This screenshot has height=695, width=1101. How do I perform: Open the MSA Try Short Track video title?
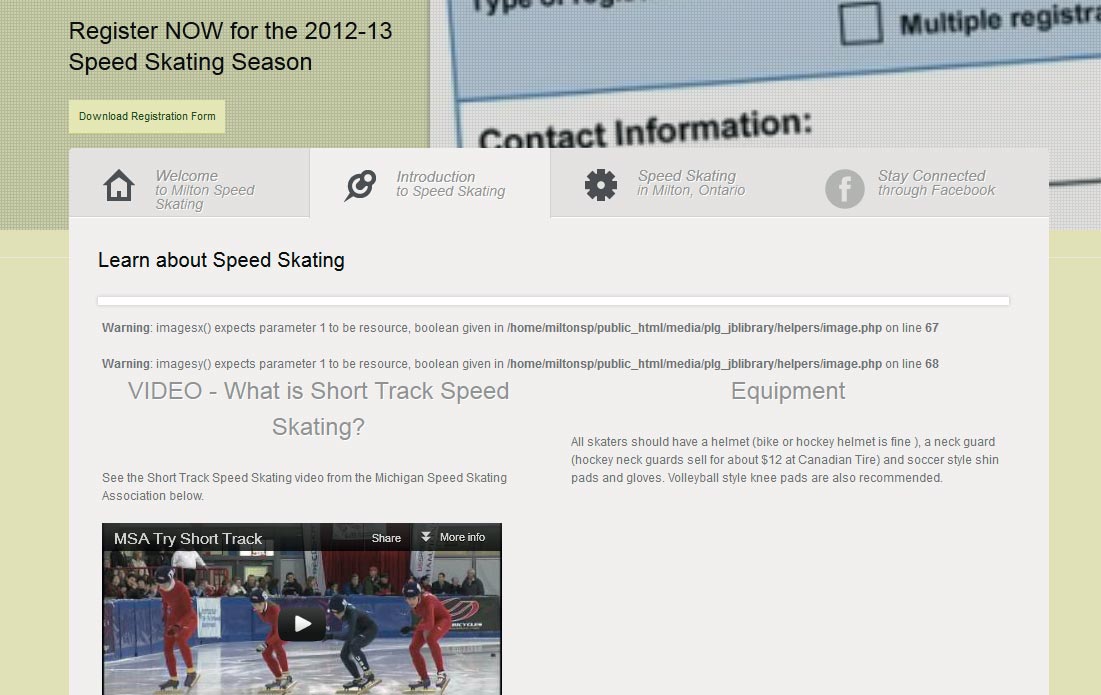pos(188,538)
